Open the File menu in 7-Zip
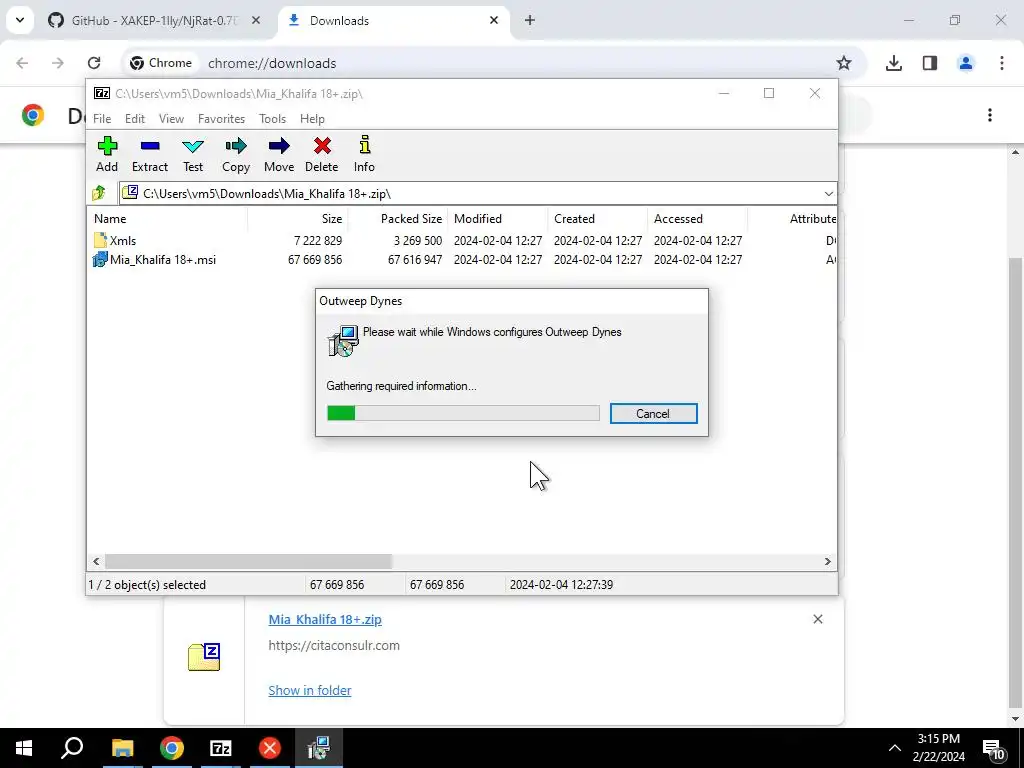 click(x=102, y=119)
